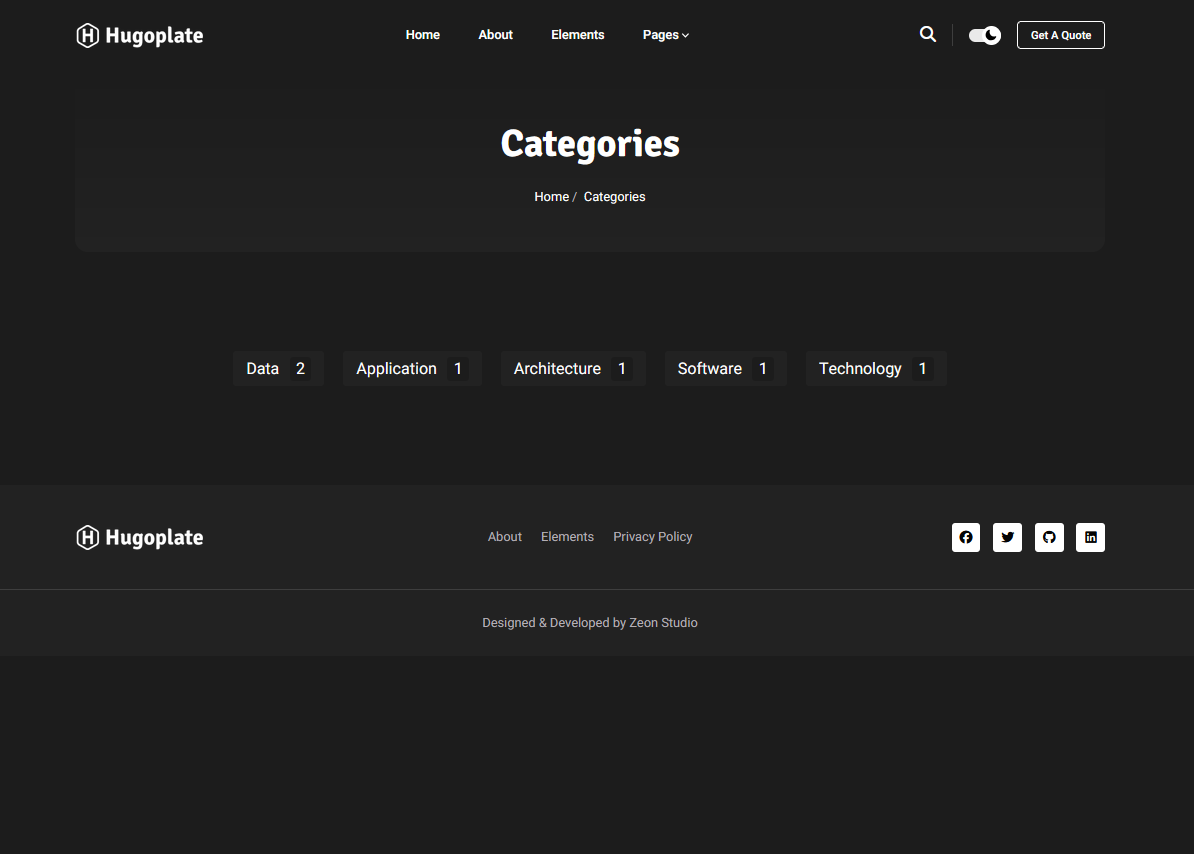The width and height of the screenshot is (1194, 854).
Task: Expand the Pages dropdown menu
Action: pos(665,35)
